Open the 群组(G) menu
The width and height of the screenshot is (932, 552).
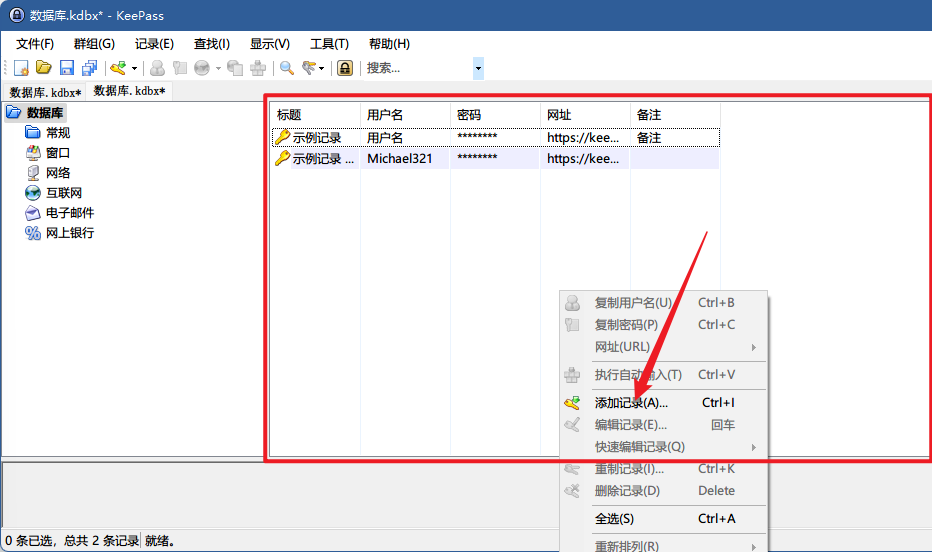[x=94, y=44]
